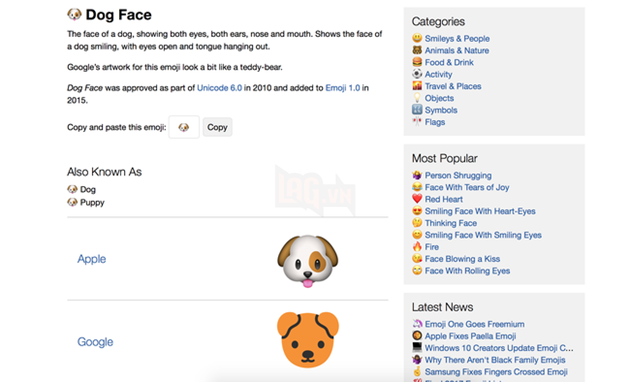Open the Activity category link
Screen dimensions: 630x382
click(x=438, y=74)
